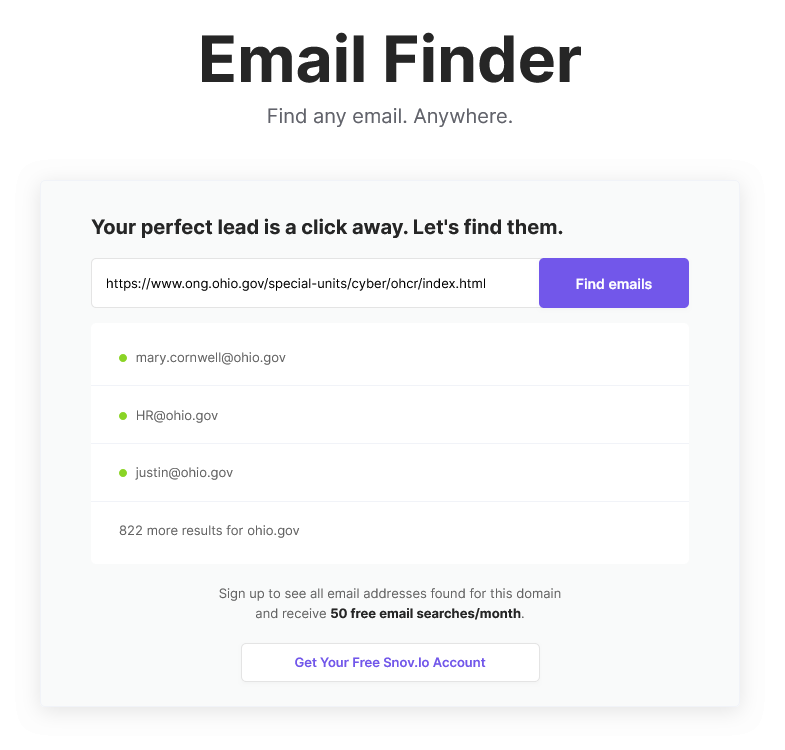The width and height of the screenshot is (785, 750).
Task: Open the Get Your Free Snov.io Account button
Action: point(390,662)
